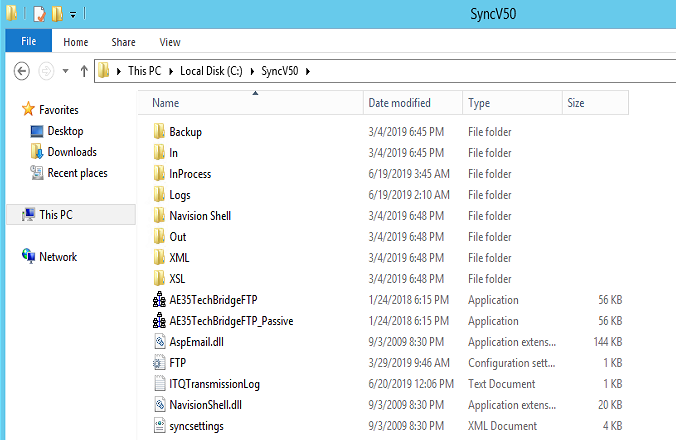Image resolution: width=676 pixels, height=440 pixels.
Task: Open the File menu tab
Action: coord(28,42)
